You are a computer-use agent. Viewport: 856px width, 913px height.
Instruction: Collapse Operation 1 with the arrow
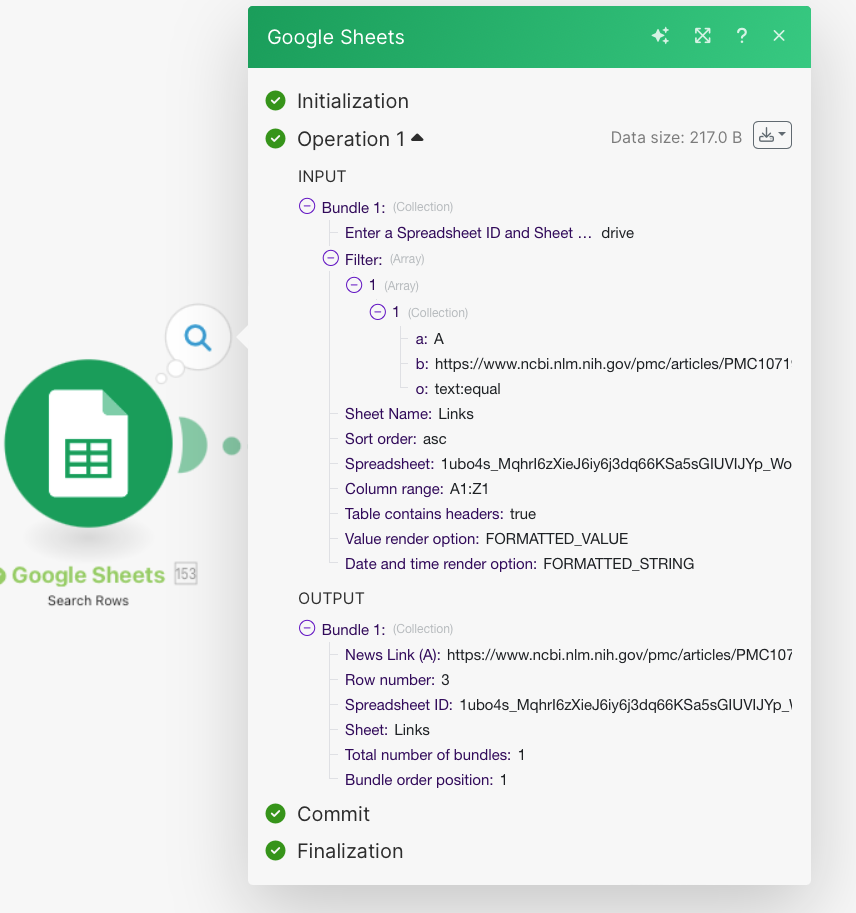(x=417, y=138)
